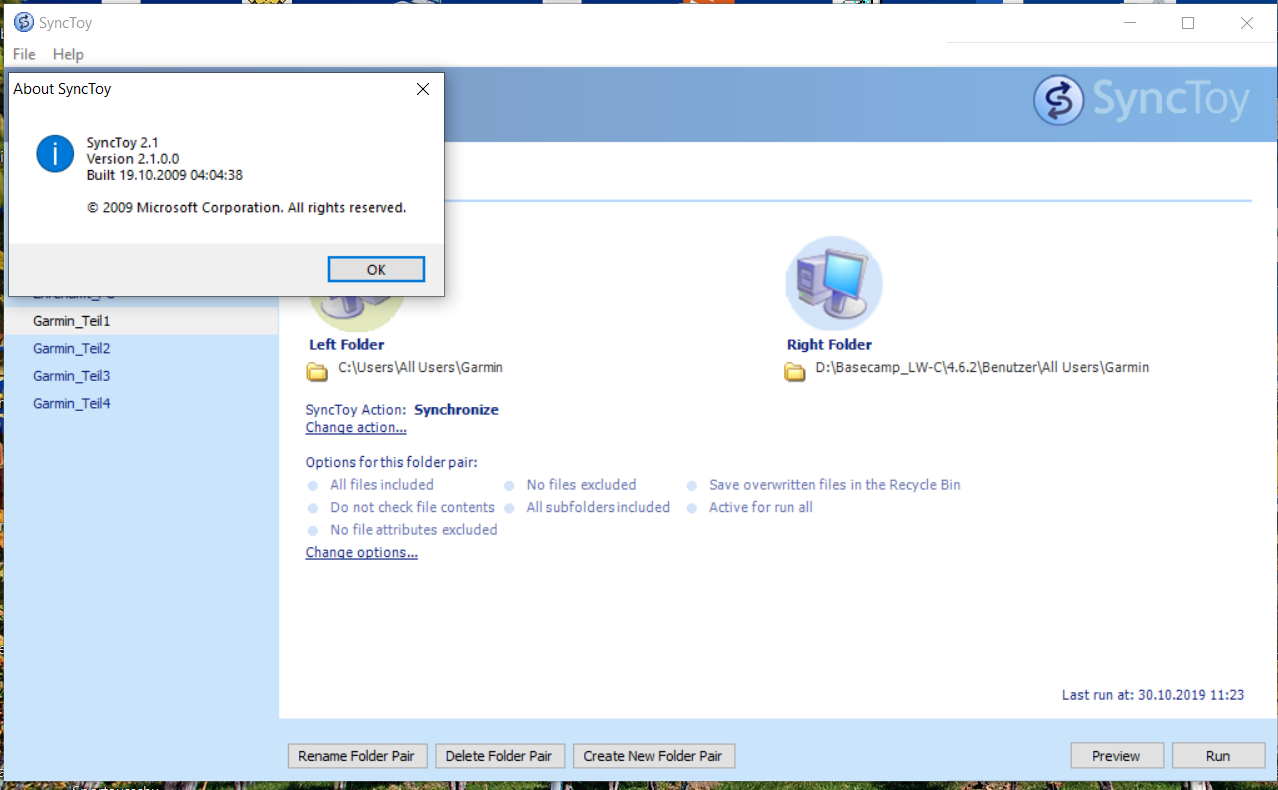The image size is (1278, 790).
Task: Run the selected folder pair
Action: click(1218, 756)
